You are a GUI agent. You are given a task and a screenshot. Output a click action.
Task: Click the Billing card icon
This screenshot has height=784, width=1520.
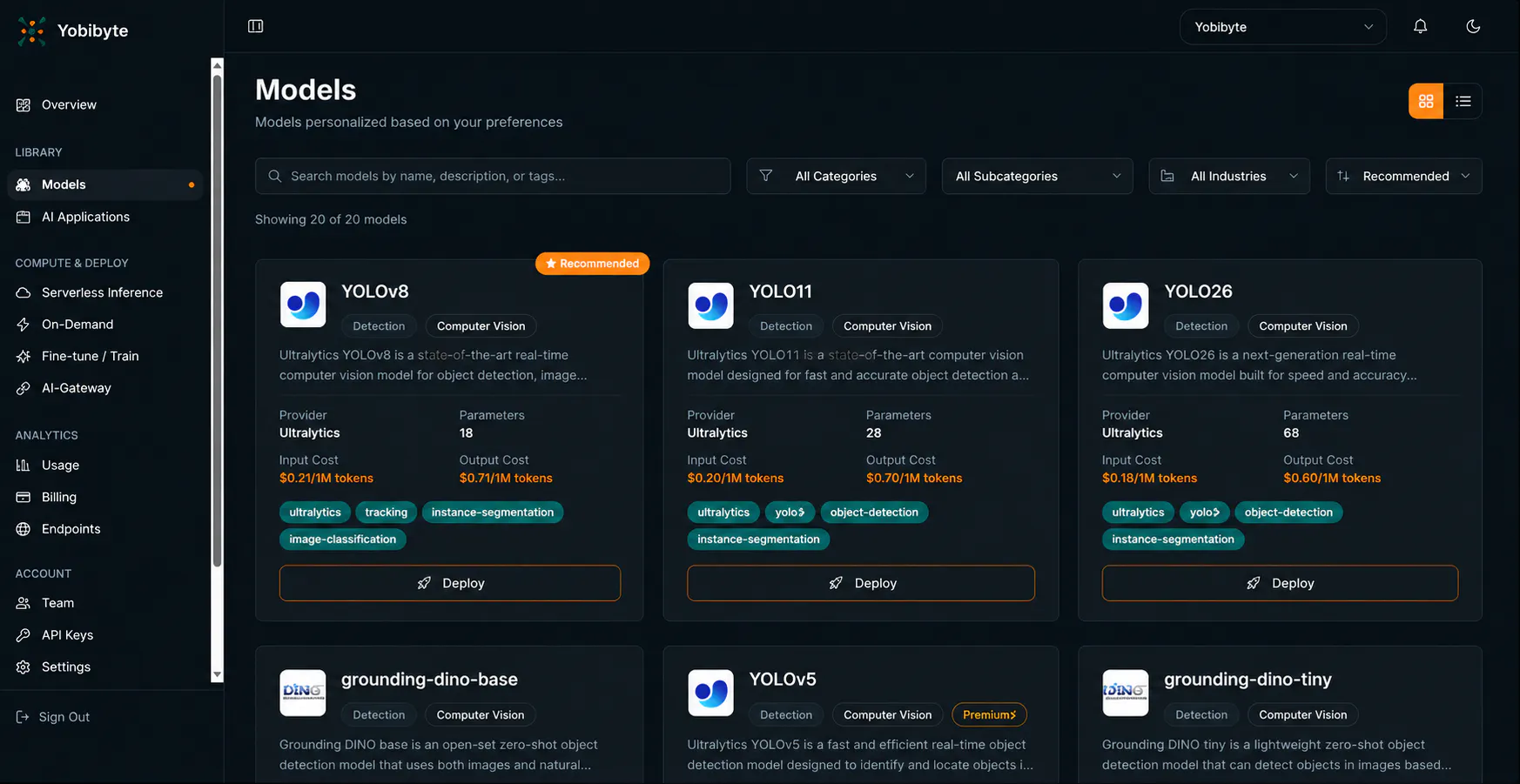(x=24, y=497)
